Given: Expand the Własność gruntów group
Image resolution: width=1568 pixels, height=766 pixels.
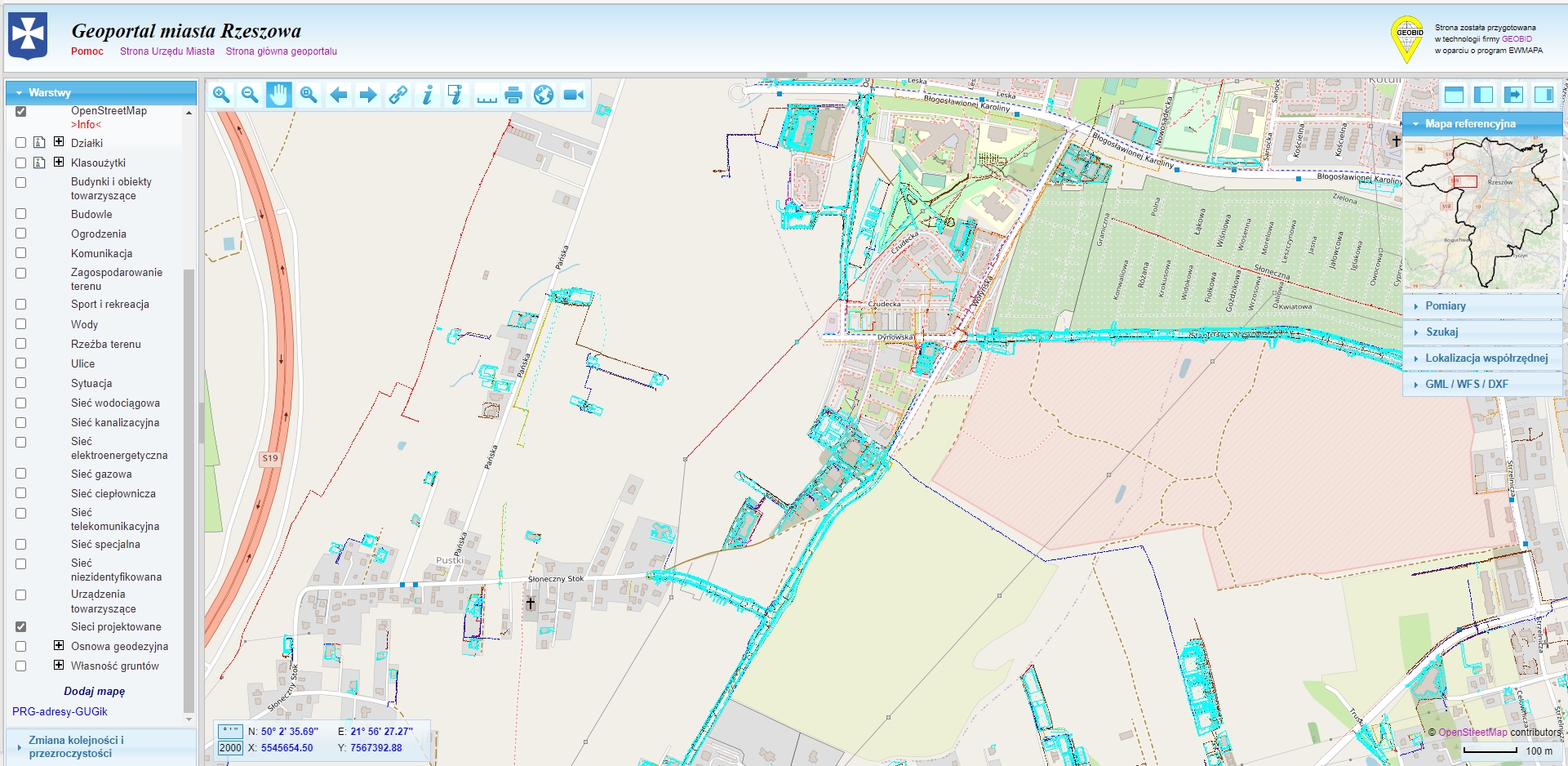Looking at the screenshot, I should 59,665.
